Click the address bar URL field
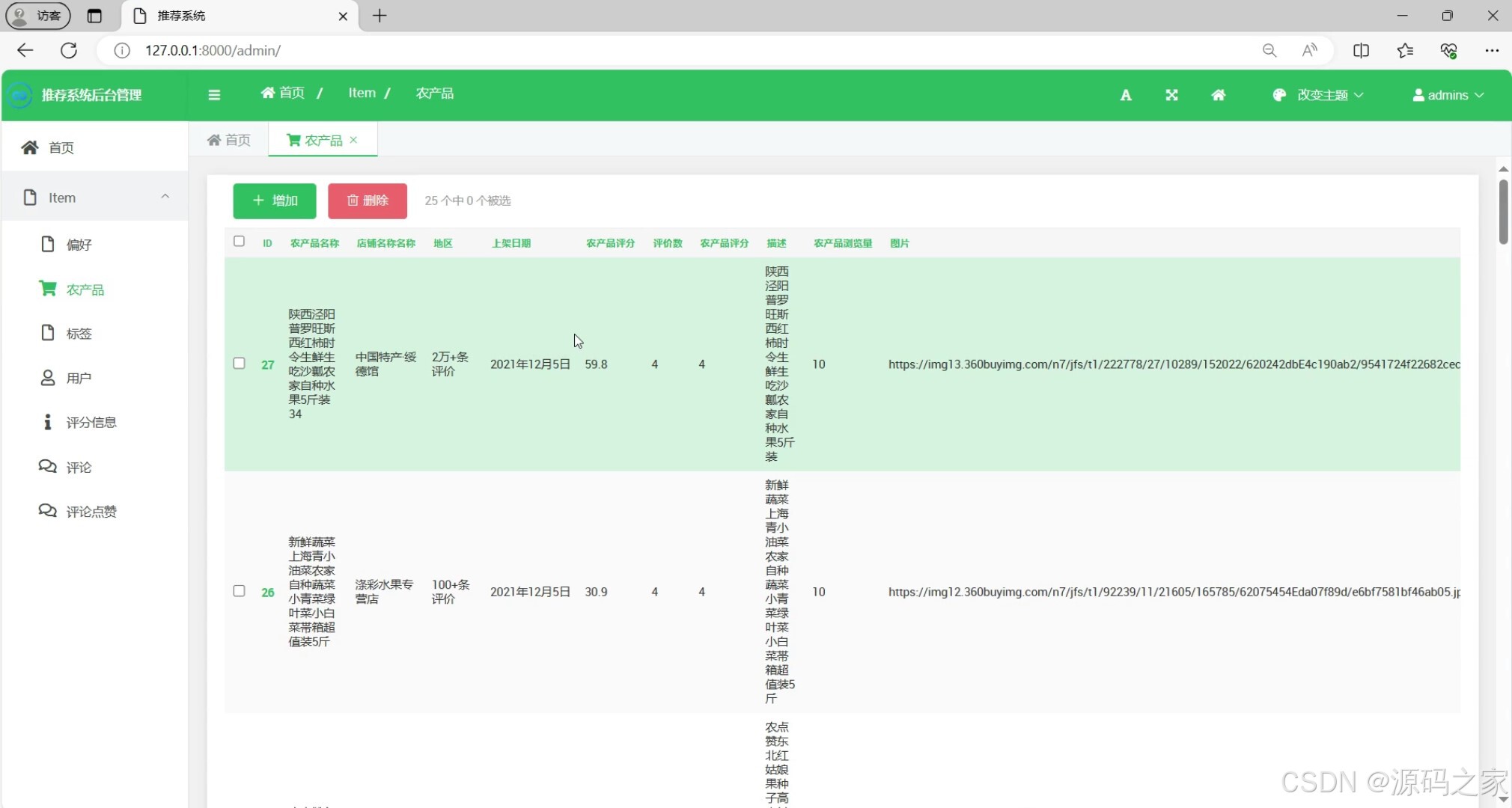Screen dimensions: 1512x808 pyautogui.click(x=674, y=50)
